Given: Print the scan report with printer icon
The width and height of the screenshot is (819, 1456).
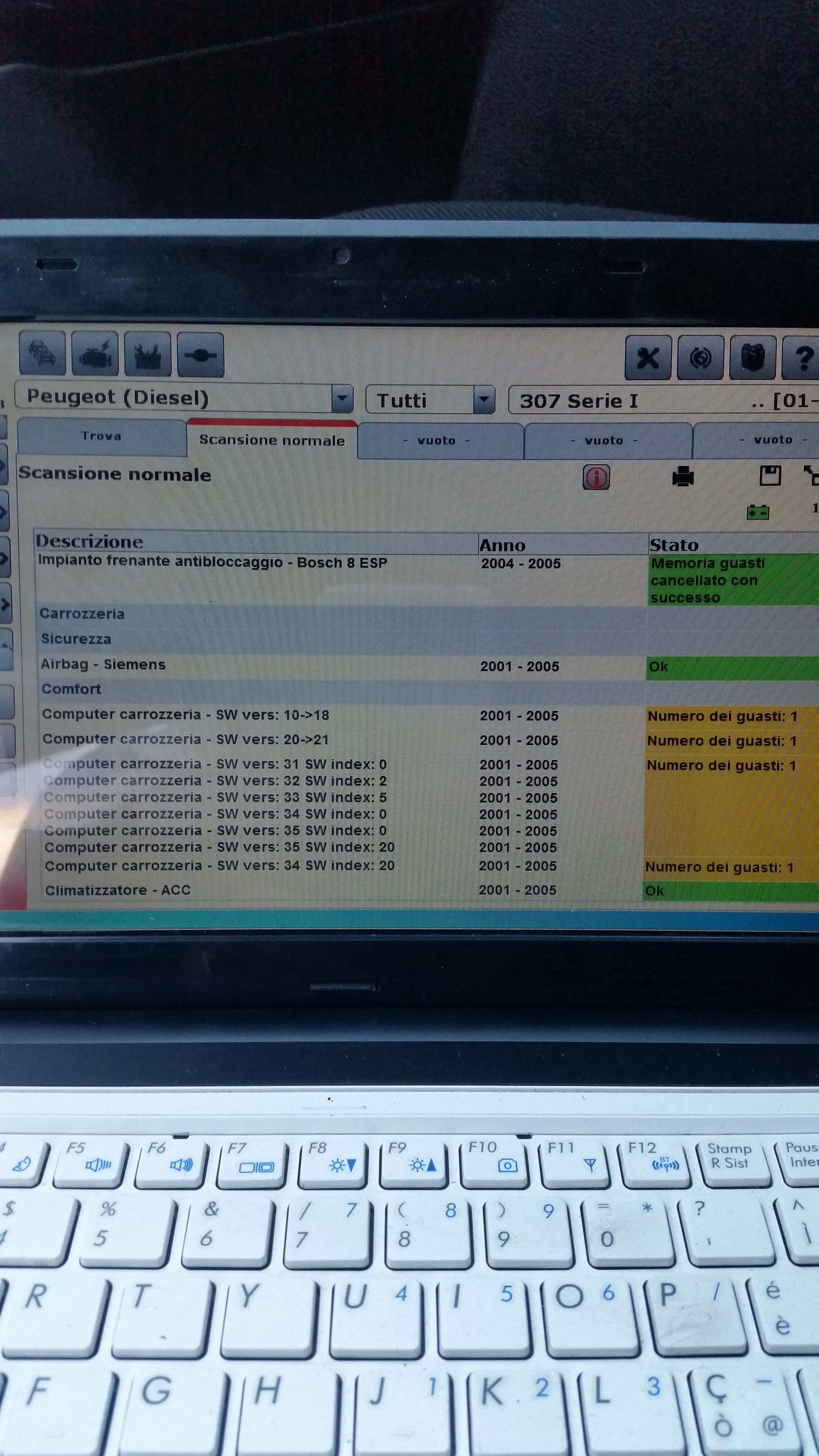Looking at the screenshot, I should click(x=683, y=476).
